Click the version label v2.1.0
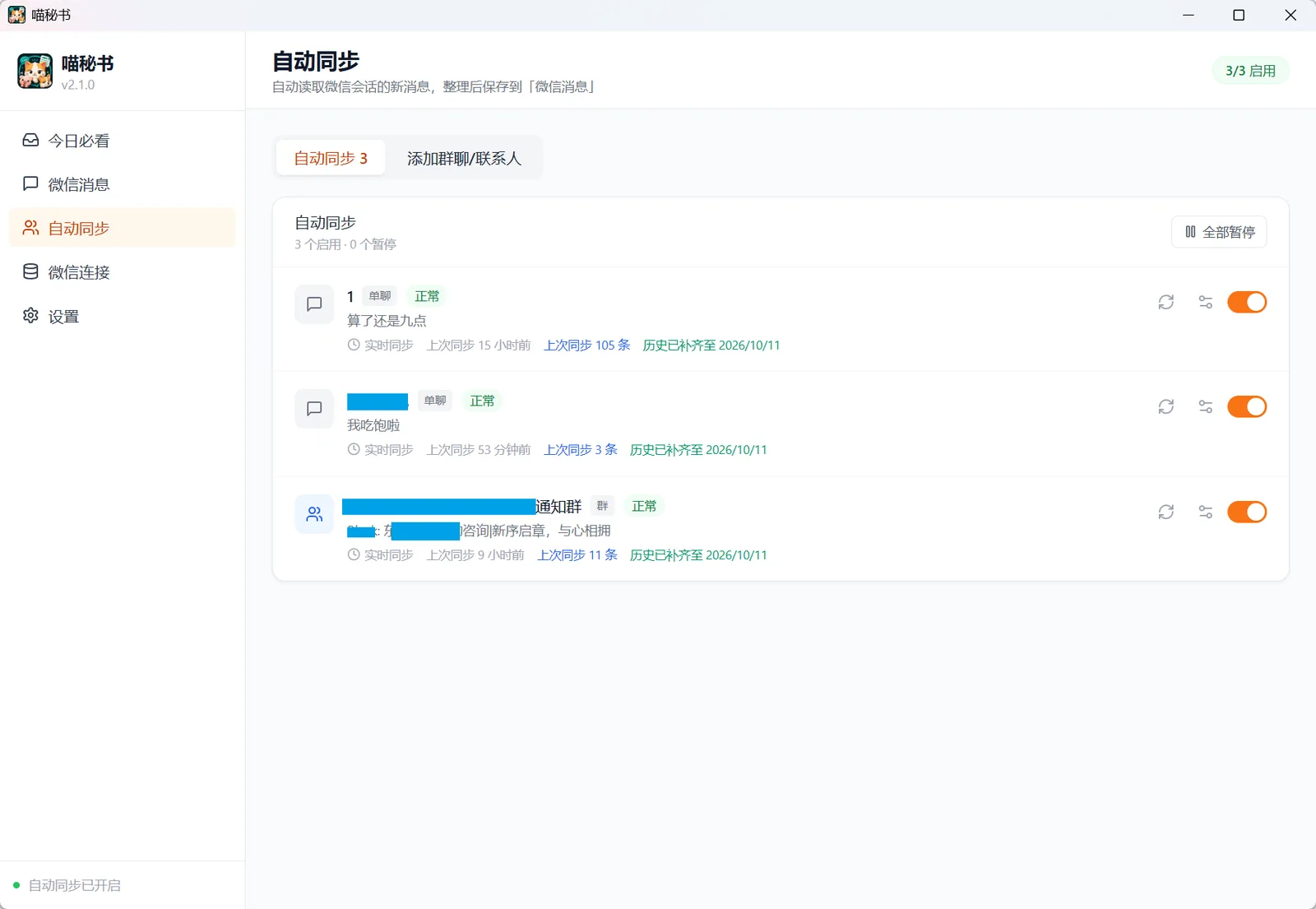 (x=78, y=85)
